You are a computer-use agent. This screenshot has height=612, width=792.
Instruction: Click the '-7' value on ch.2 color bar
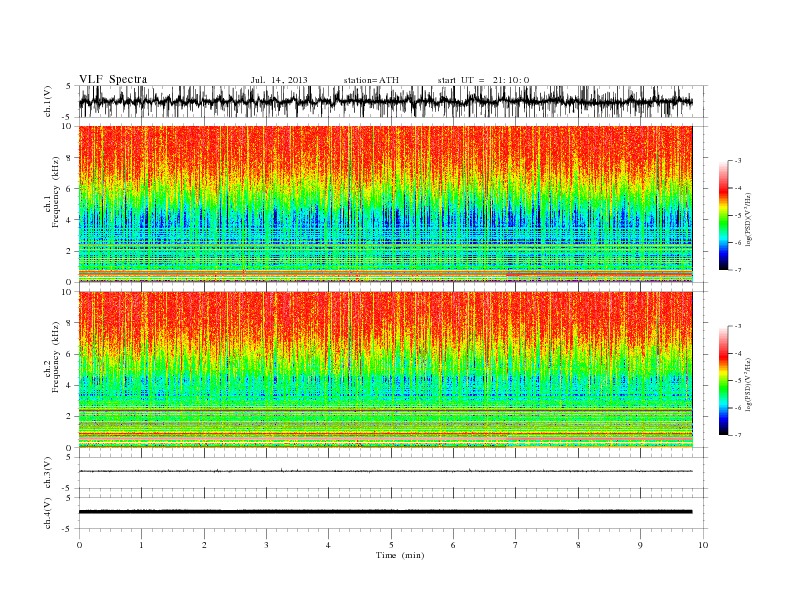click(x=738, y=435)
